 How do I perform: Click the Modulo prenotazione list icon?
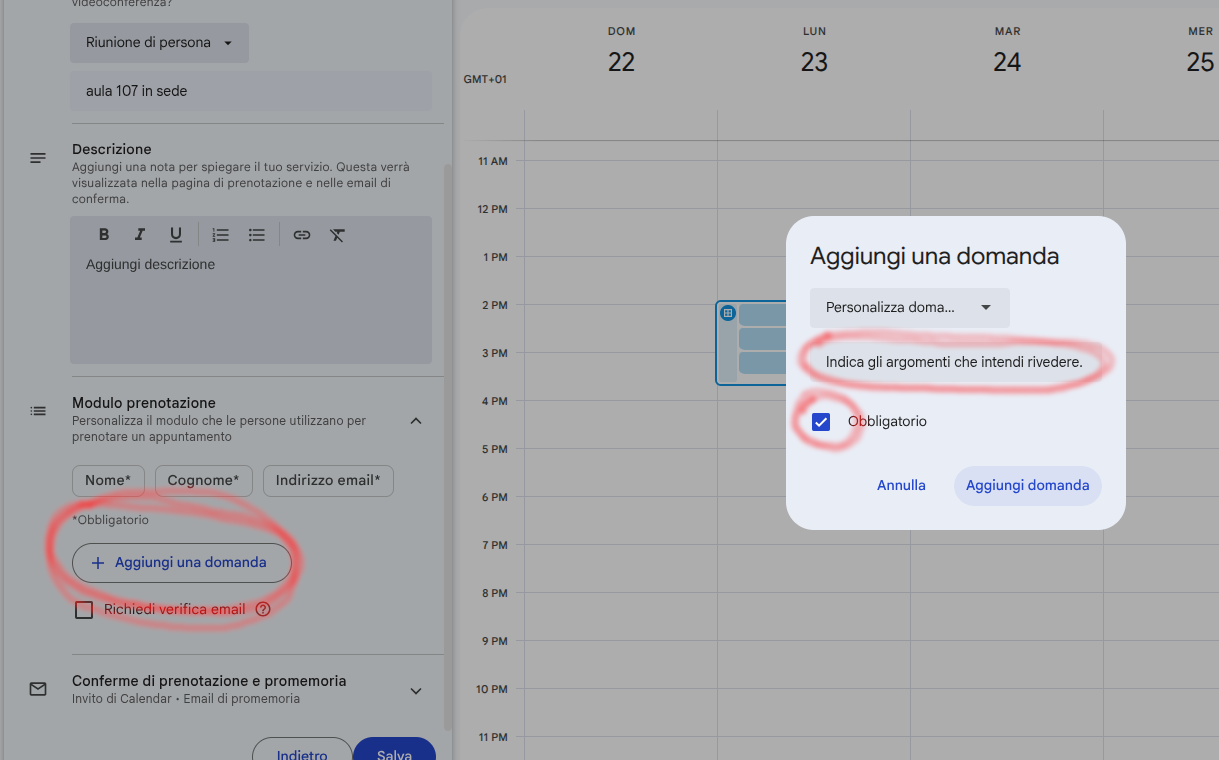tap(38, 411)
